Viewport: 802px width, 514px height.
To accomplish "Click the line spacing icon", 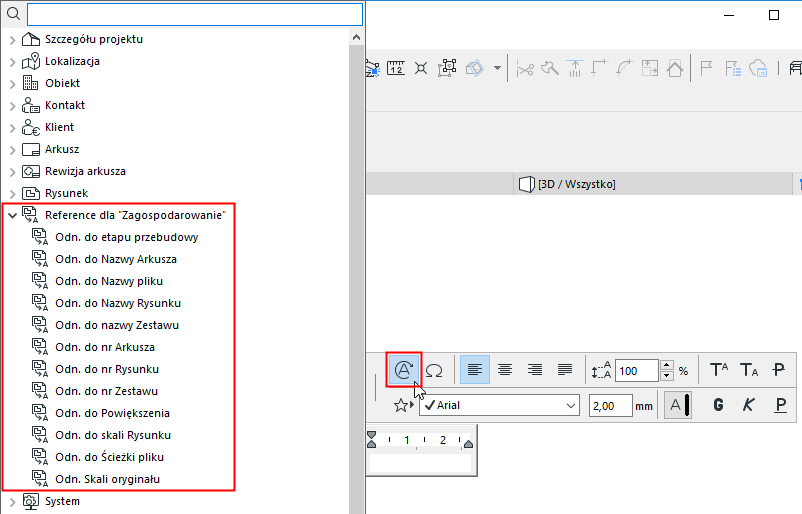I will pyautogui.click(x=601, y=370).
